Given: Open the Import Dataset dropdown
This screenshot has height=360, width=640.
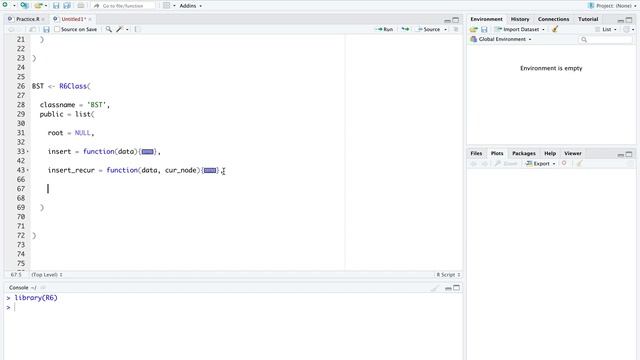Looking at the screenshot, I should coord(520,29).
